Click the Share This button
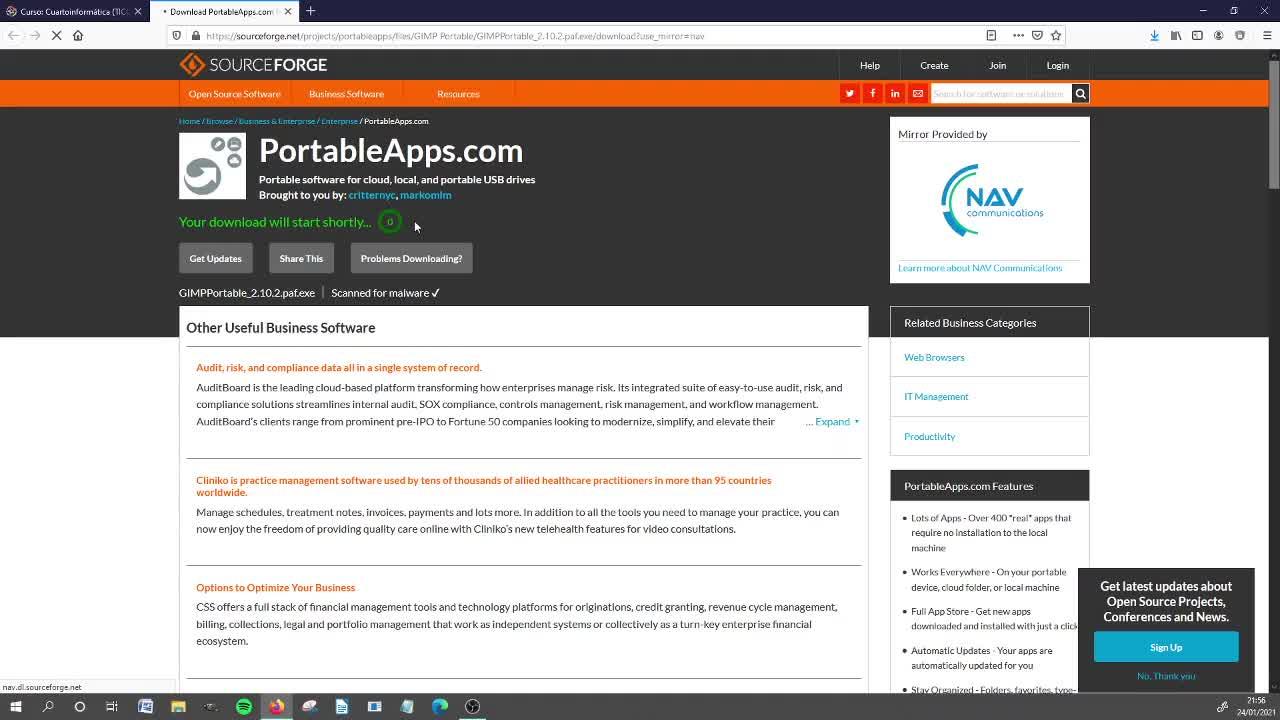 [x=301, y=258]
